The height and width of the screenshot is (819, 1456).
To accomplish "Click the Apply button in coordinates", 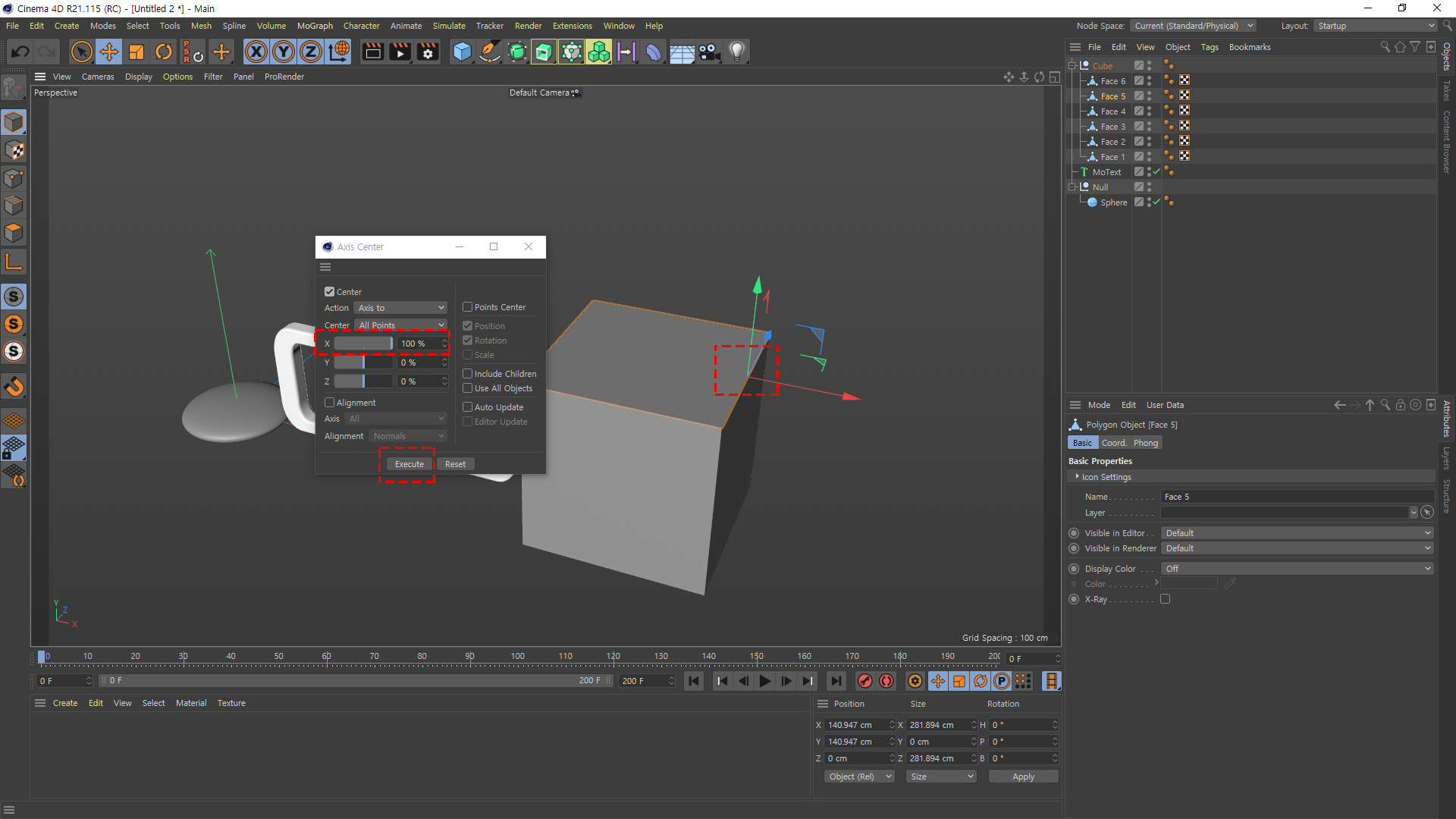I will [1023, 777].
